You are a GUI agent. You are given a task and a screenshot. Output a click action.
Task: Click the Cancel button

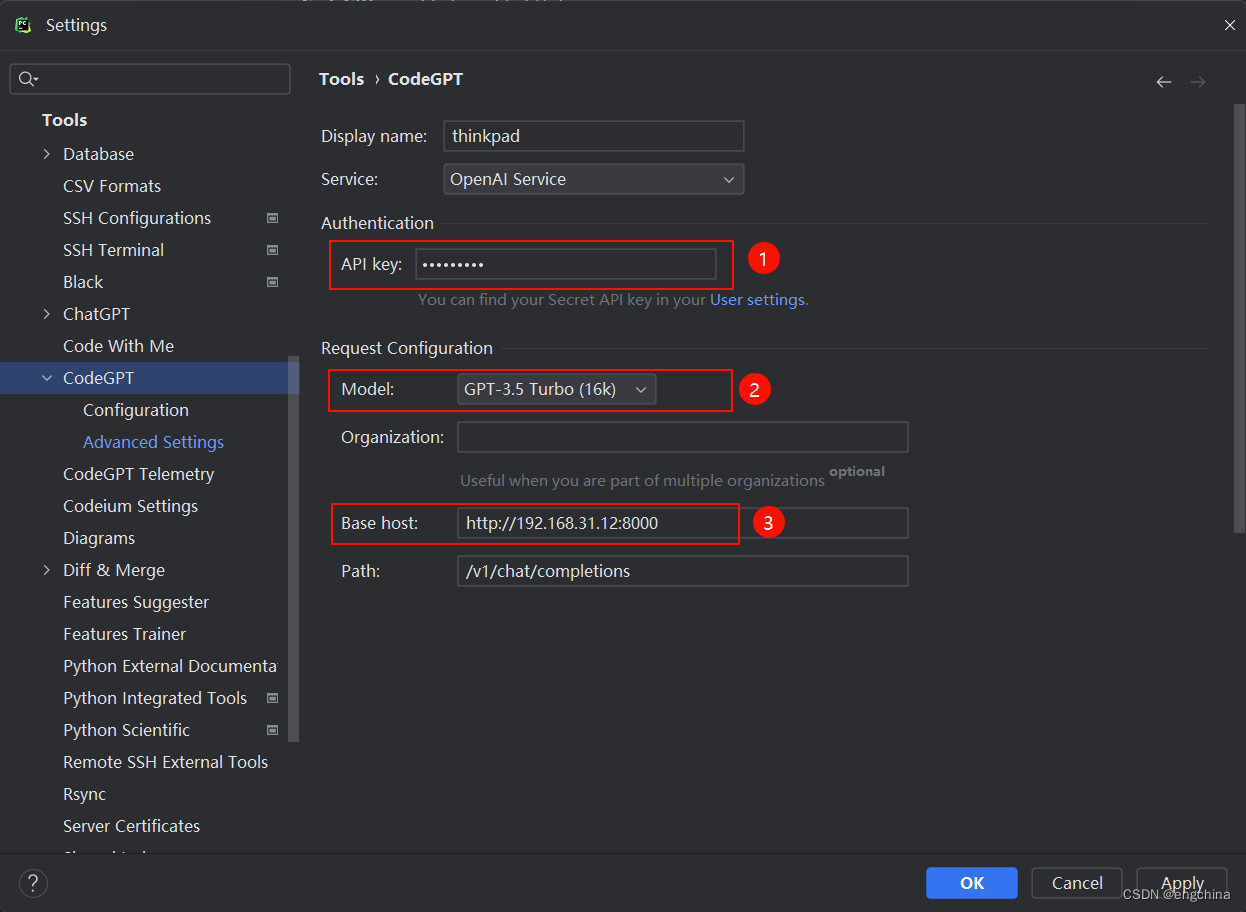coord(1077,883)
